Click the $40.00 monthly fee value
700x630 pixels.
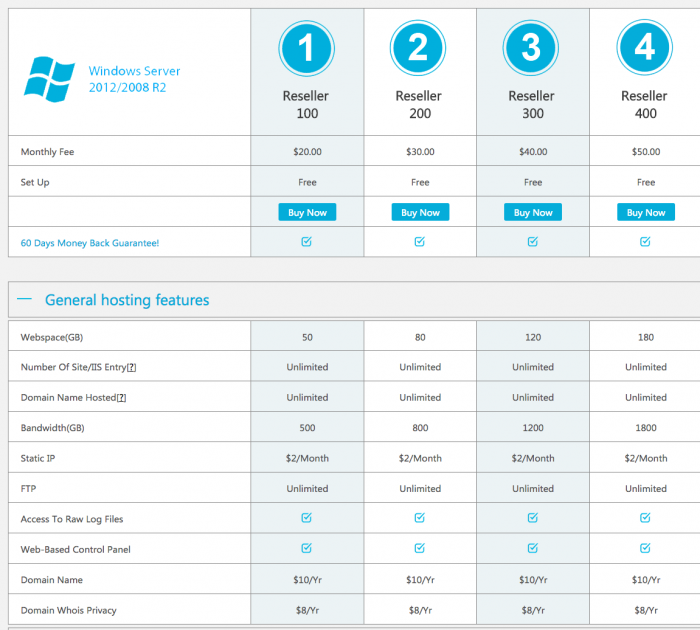pyautogui.click(x=533, y=152)
